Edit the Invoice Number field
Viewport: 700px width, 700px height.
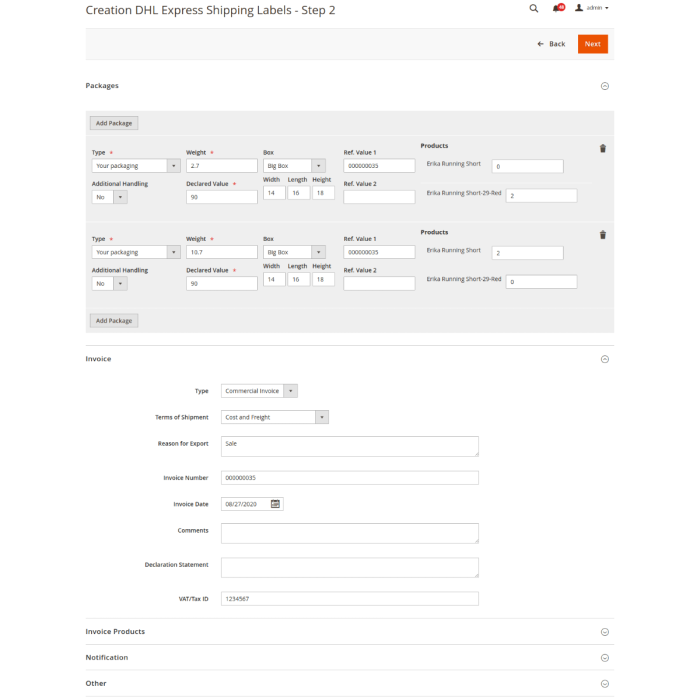[x=350, y=478]
